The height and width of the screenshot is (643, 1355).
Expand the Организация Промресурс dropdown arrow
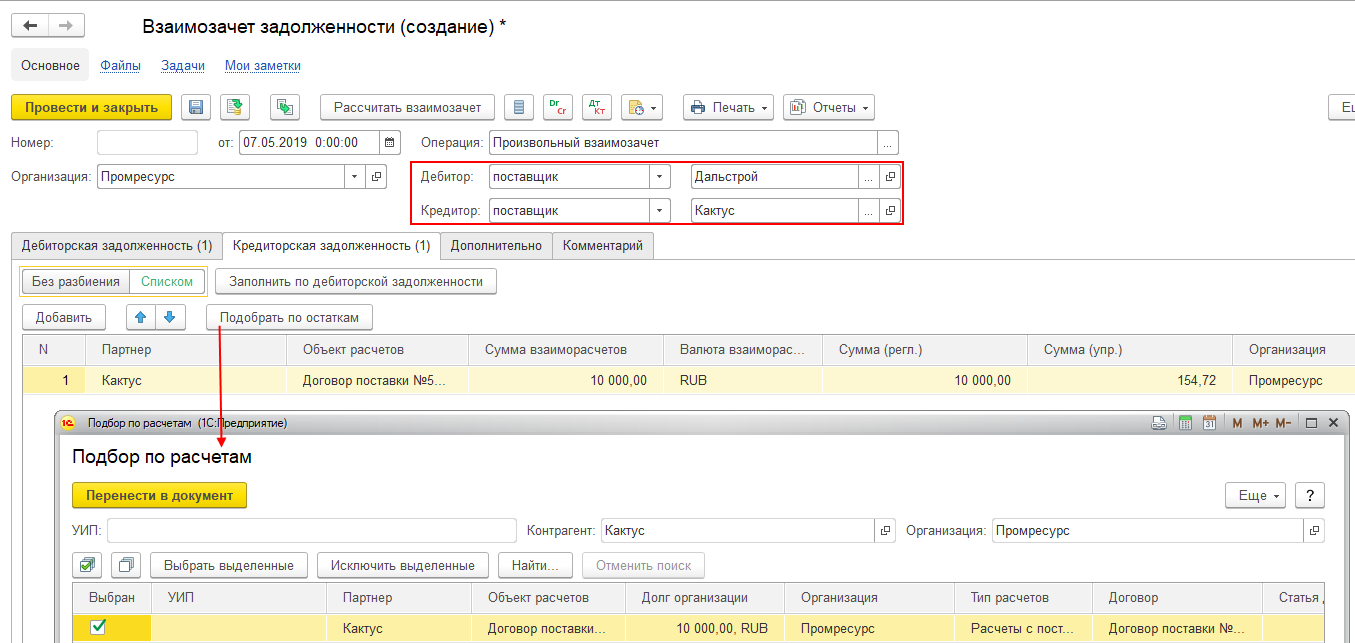[x=355, y=176]
